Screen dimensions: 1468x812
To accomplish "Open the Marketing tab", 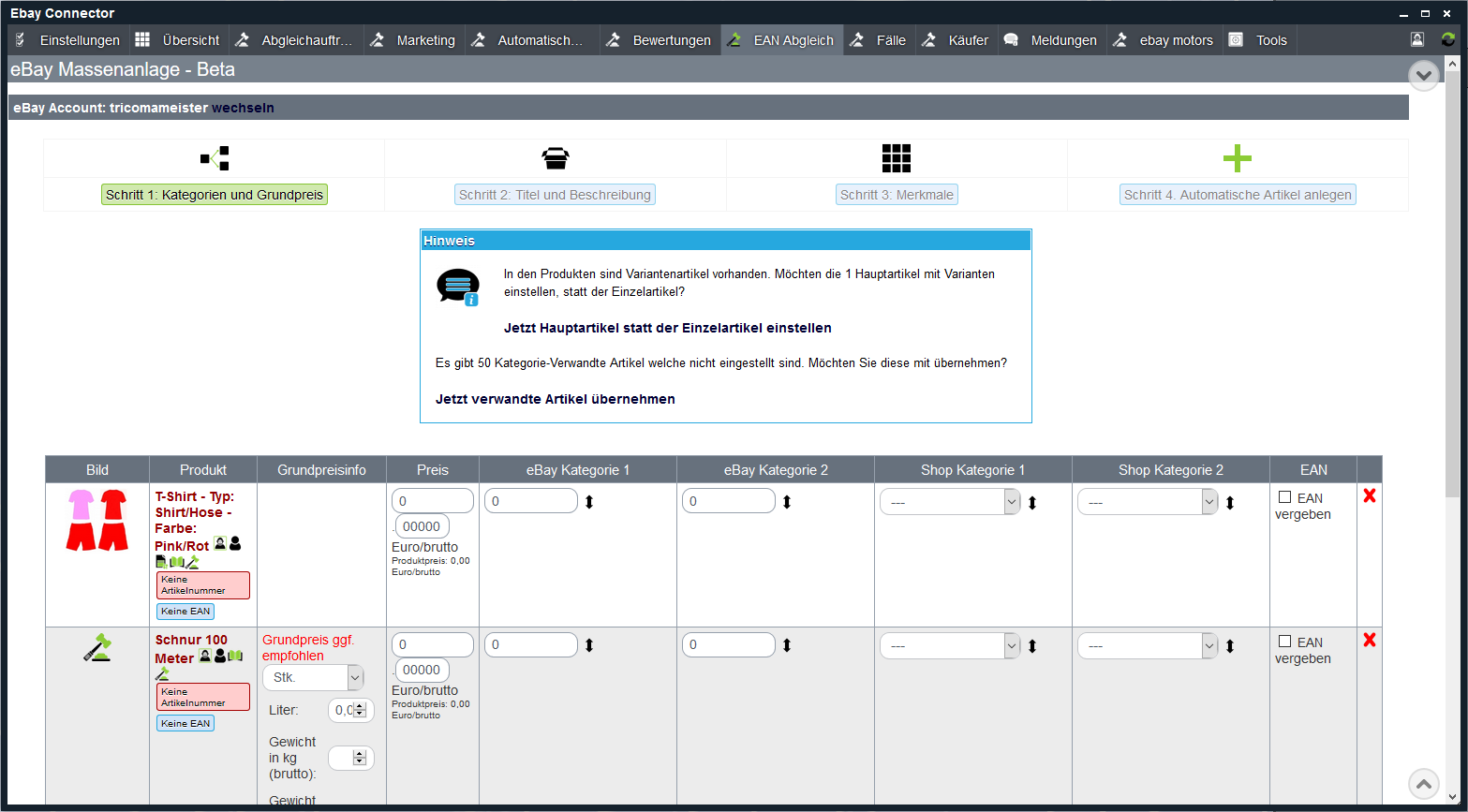I will point(413,40).
